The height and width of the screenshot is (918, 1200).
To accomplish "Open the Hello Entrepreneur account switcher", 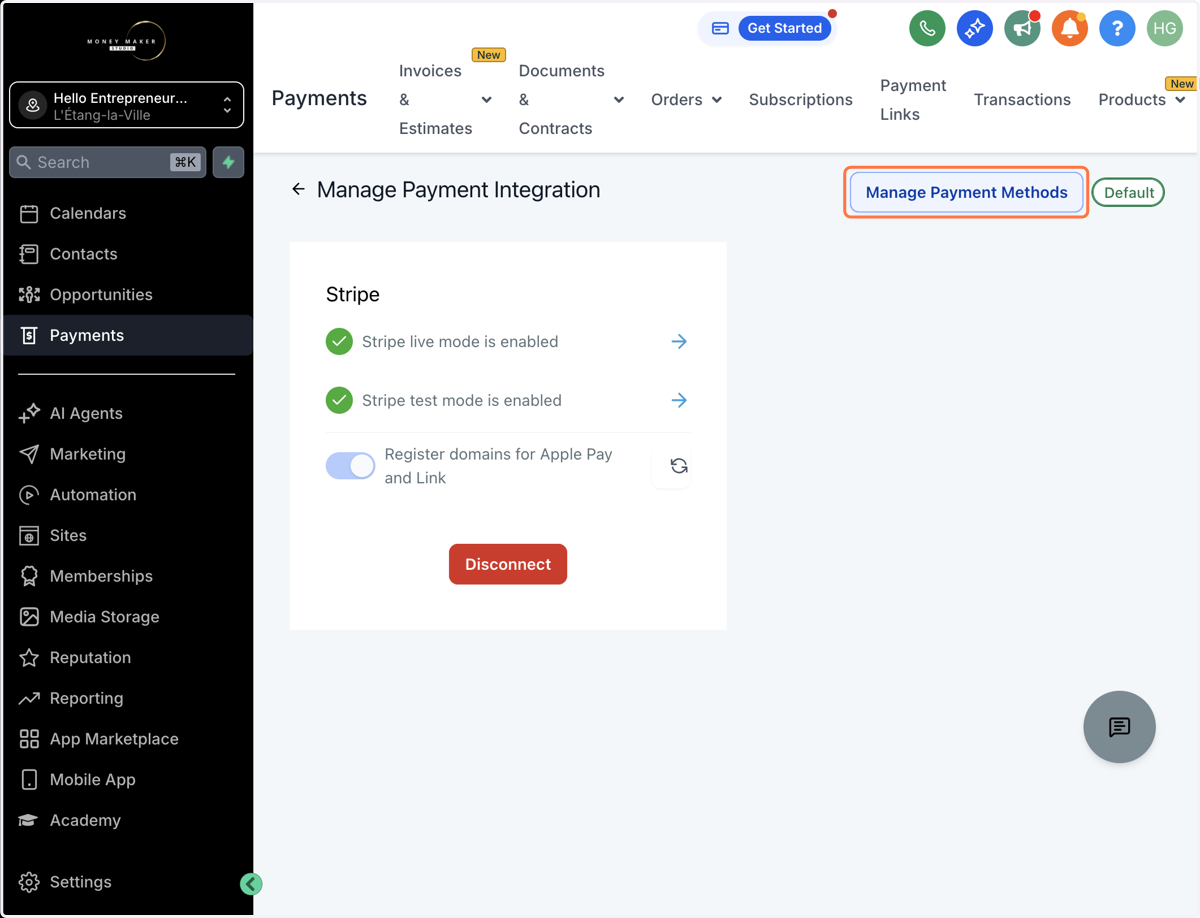I will coord(127,105).
